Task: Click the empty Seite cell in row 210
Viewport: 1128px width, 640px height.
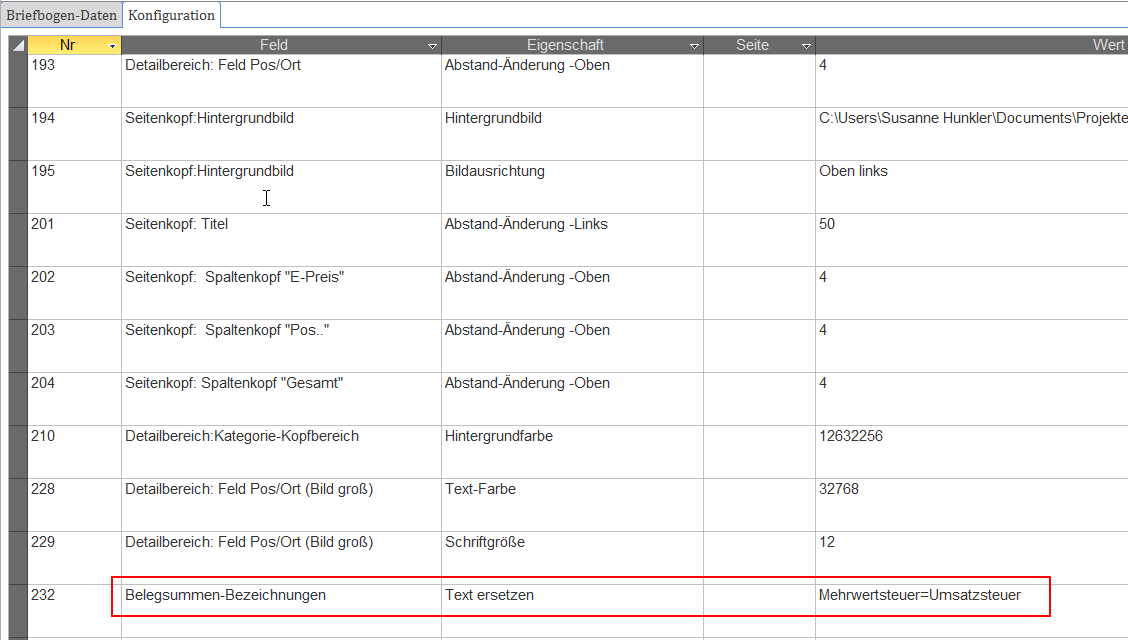Action: pos(759,450)
